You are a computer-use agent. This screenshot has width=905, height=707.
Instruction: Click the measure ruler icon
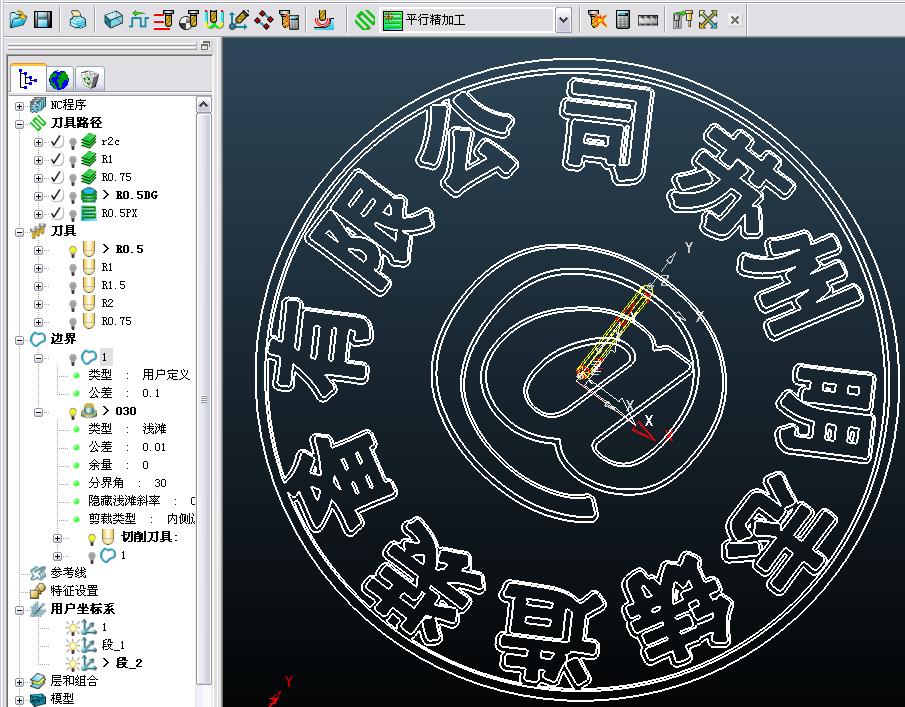[x=648, y=20]
